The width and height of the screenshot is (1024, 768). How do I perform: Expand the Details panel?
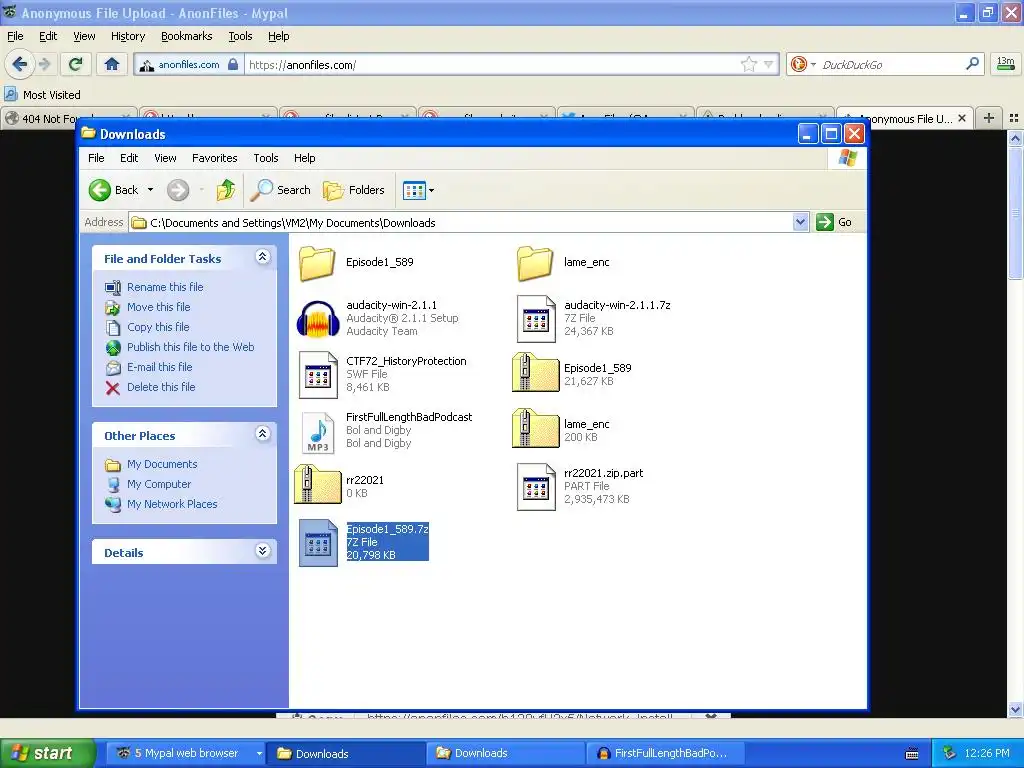(263, 551)
